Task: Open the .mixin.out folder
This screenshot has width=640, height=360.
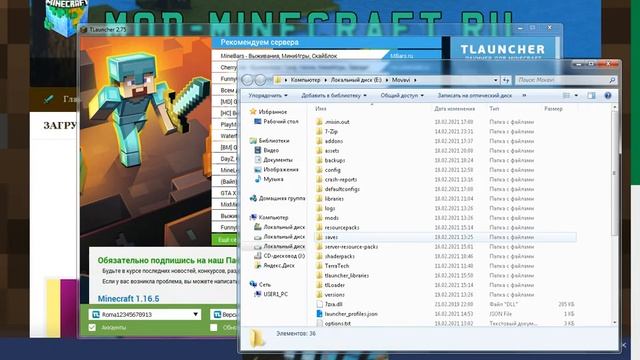Action: click(337, 122)
